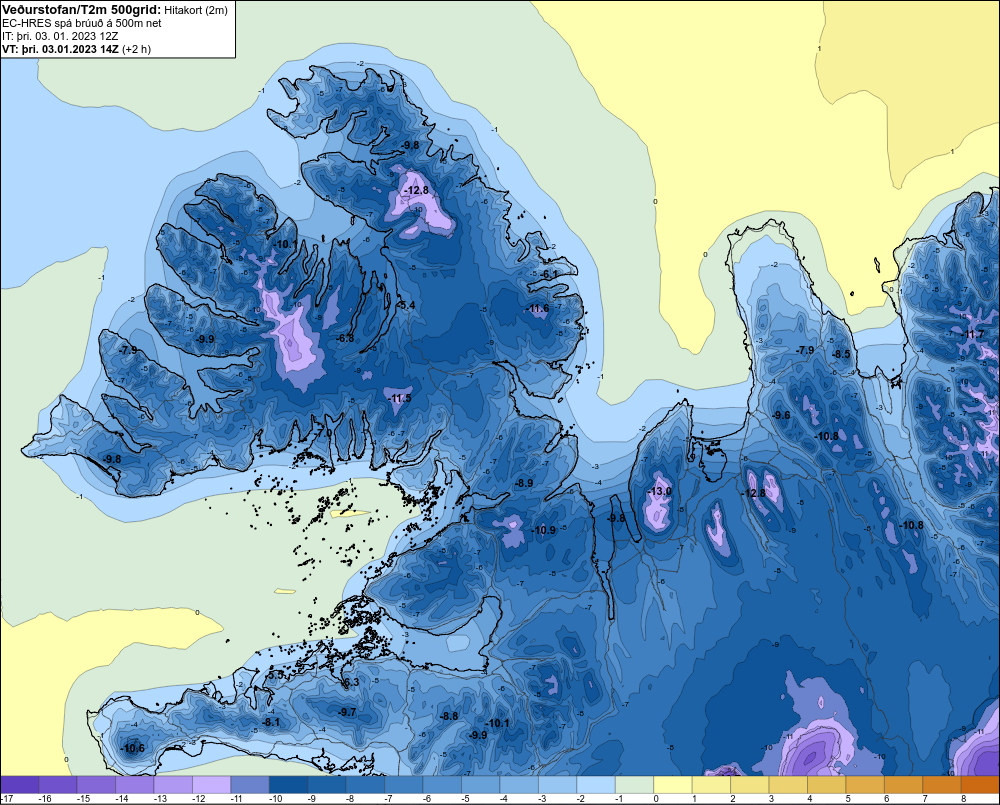Click the -11 legend scale label
This screenshot has height=805, width=1000.
point(236,799)
